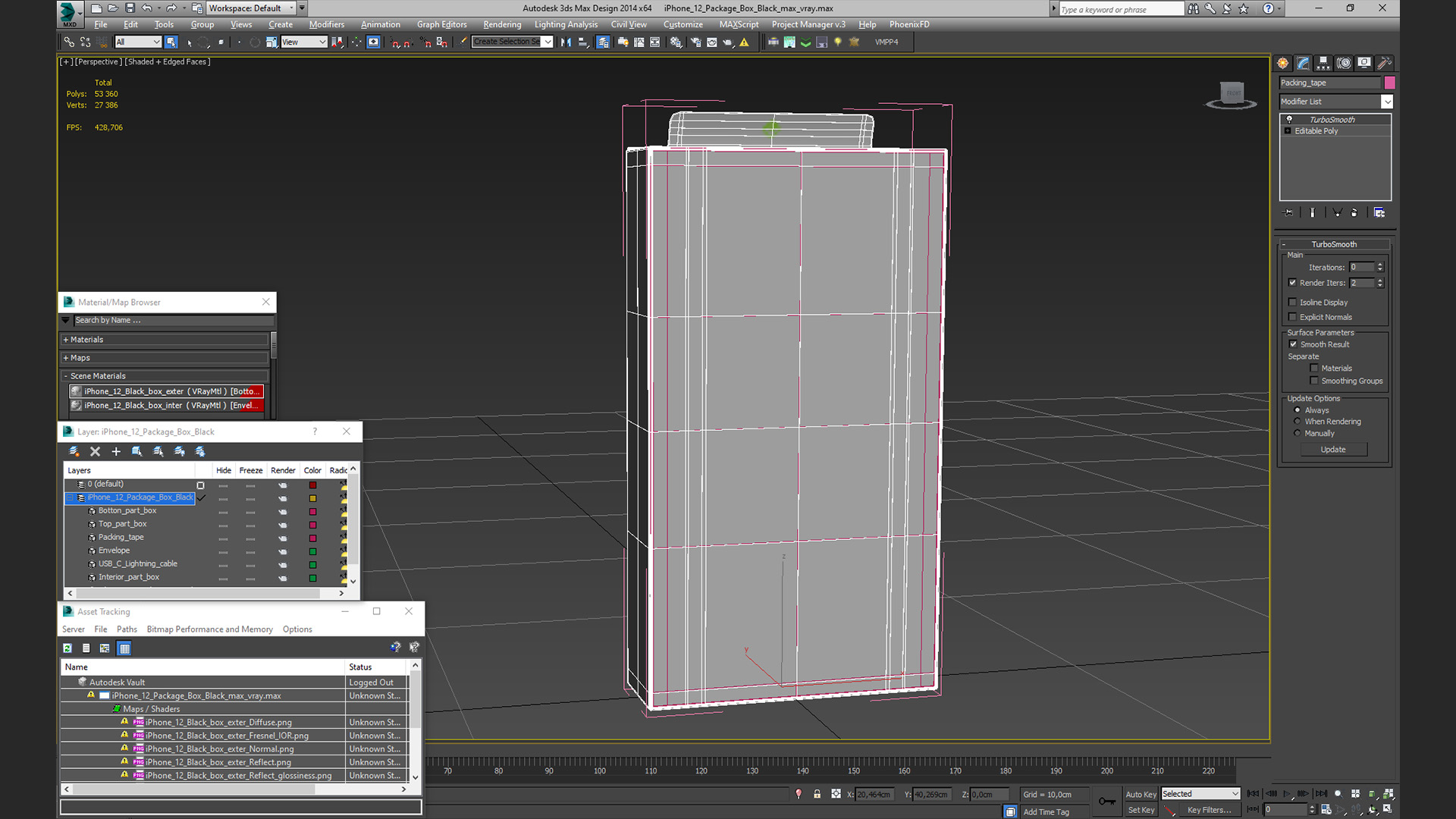Click the Select and Link chain icon
The height and width of the screenshot is (819, 1456).
tap(69, 42)
